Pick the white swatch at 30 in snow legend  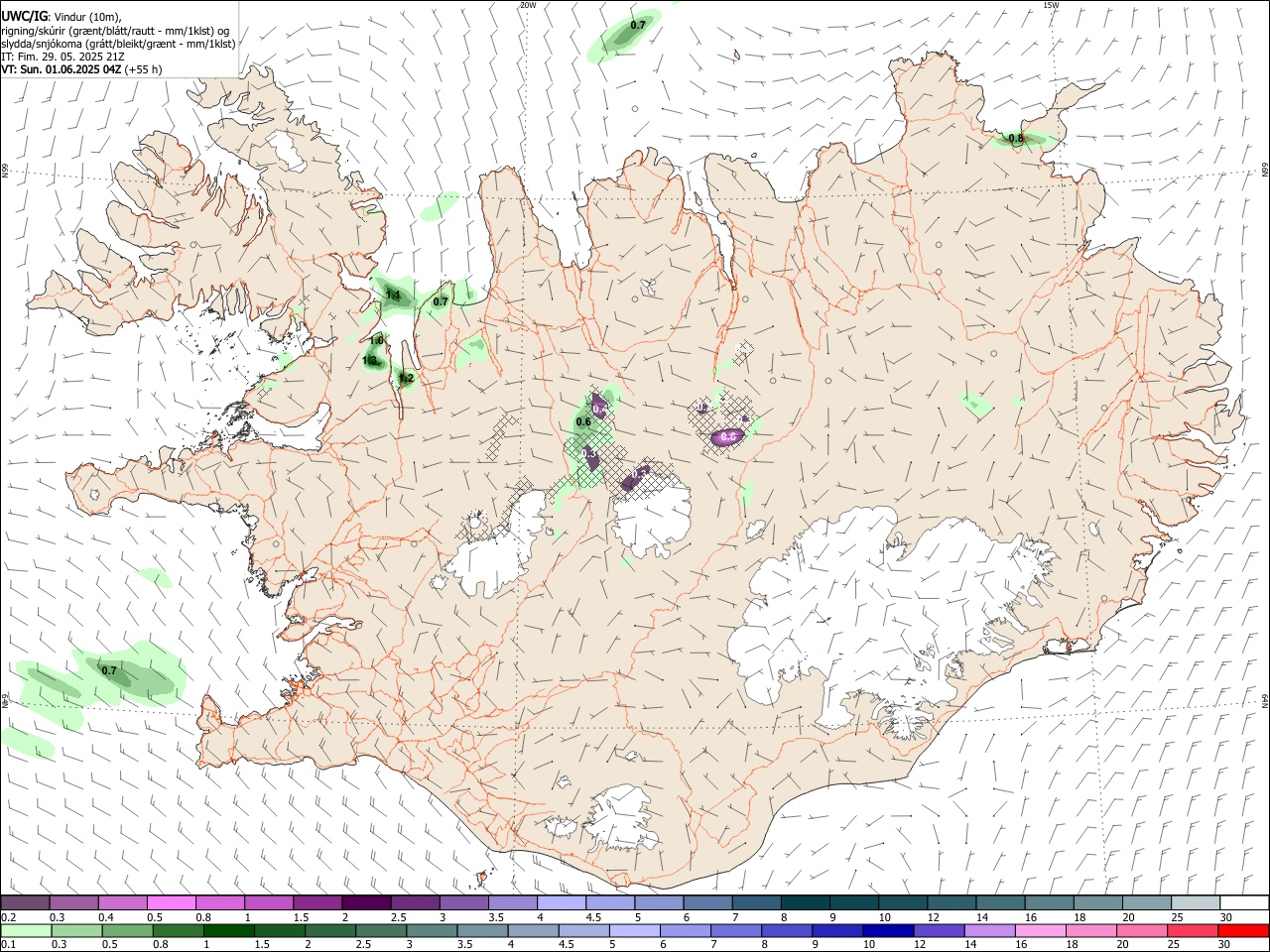[1243, 903]
